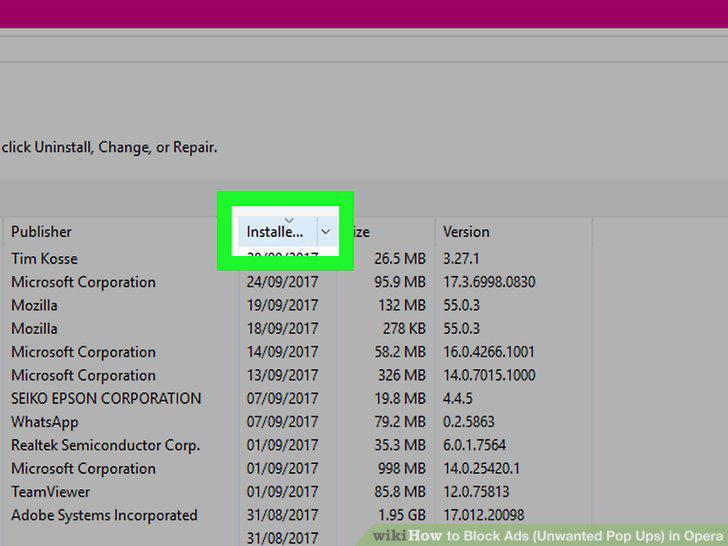Sort by the Publisher column header
728x546 pixels.
point(41,232)
